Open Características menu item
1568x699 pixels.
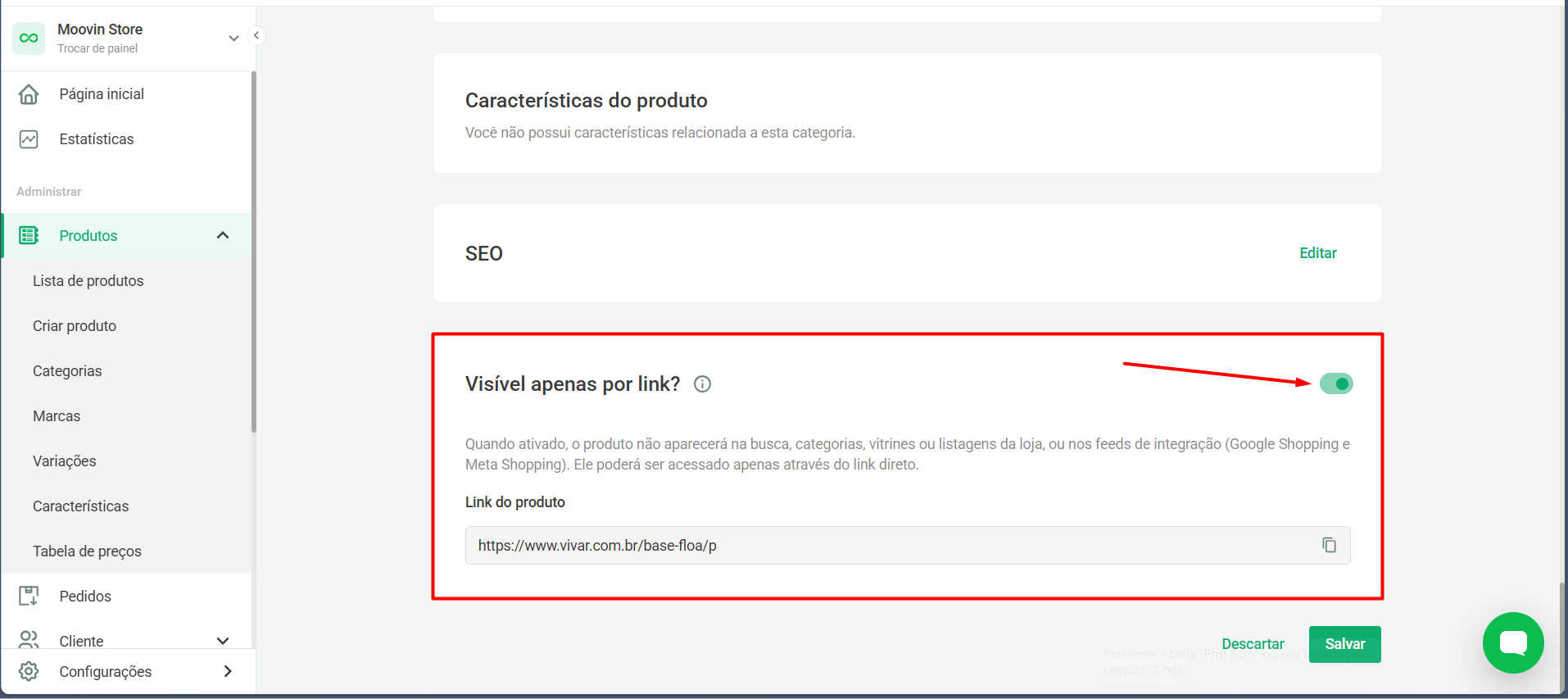coord(81,506)
